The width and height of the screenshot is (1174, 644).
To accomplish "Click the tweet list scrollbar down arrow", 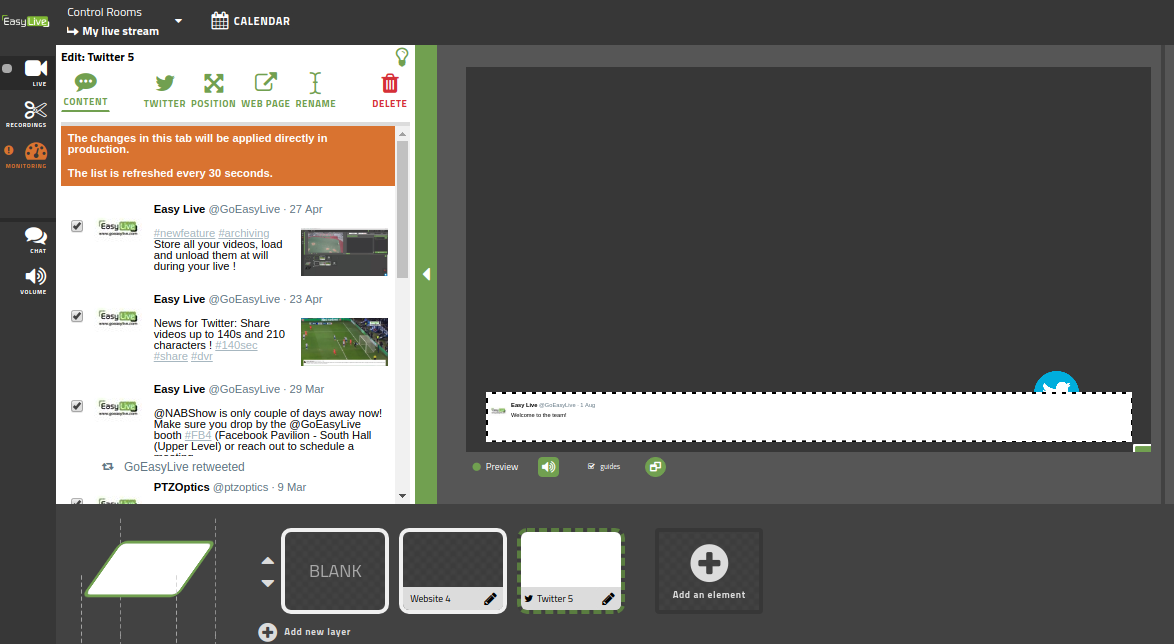I will 403,496.
